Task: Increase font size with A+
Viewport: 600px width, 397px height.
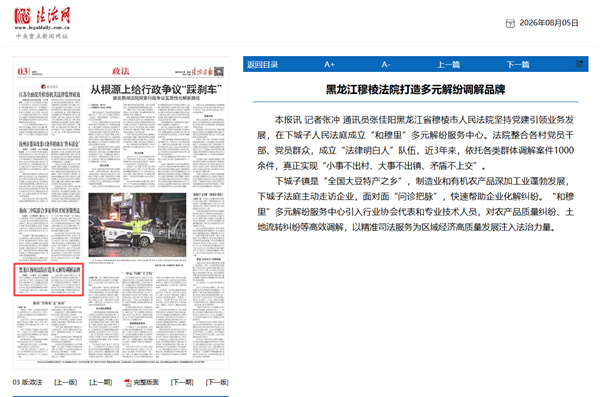Action: [329, 64]
